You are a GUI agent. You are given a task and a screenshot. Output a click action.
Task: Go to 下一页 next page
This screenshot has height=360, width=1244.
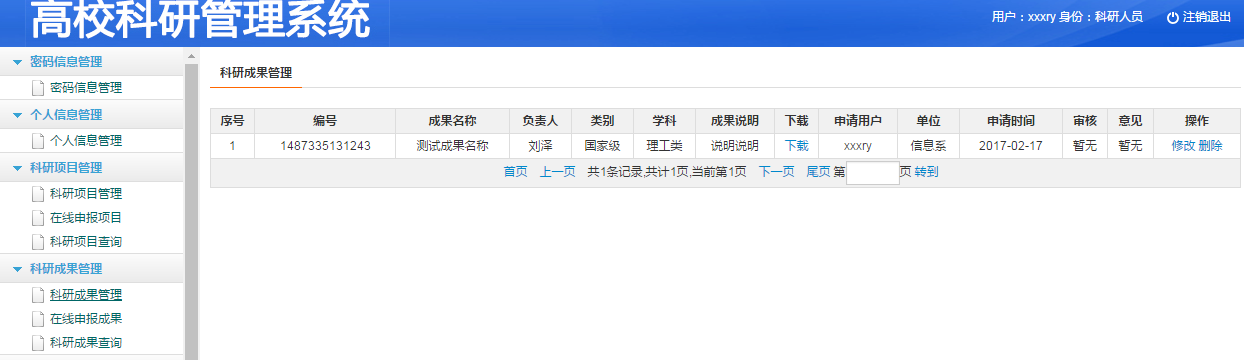(x=776, y=172)
